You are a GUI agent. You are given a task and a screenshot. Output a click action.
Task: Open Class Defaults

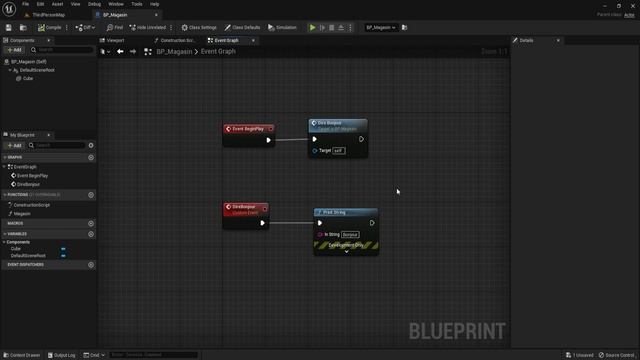point(242,27)
